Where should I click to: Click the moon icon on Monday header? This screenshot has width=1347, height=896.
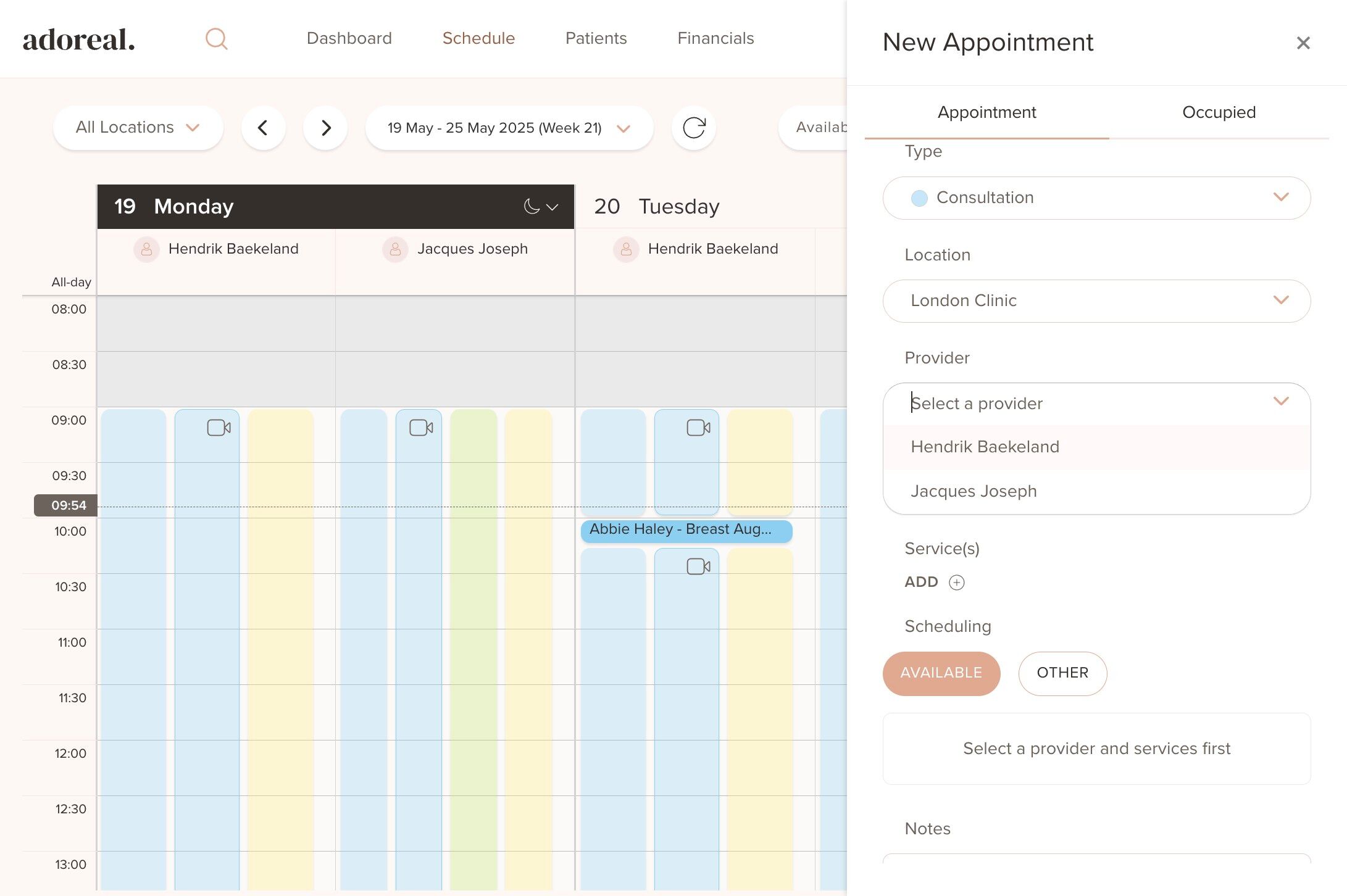(x=532, y=207)
